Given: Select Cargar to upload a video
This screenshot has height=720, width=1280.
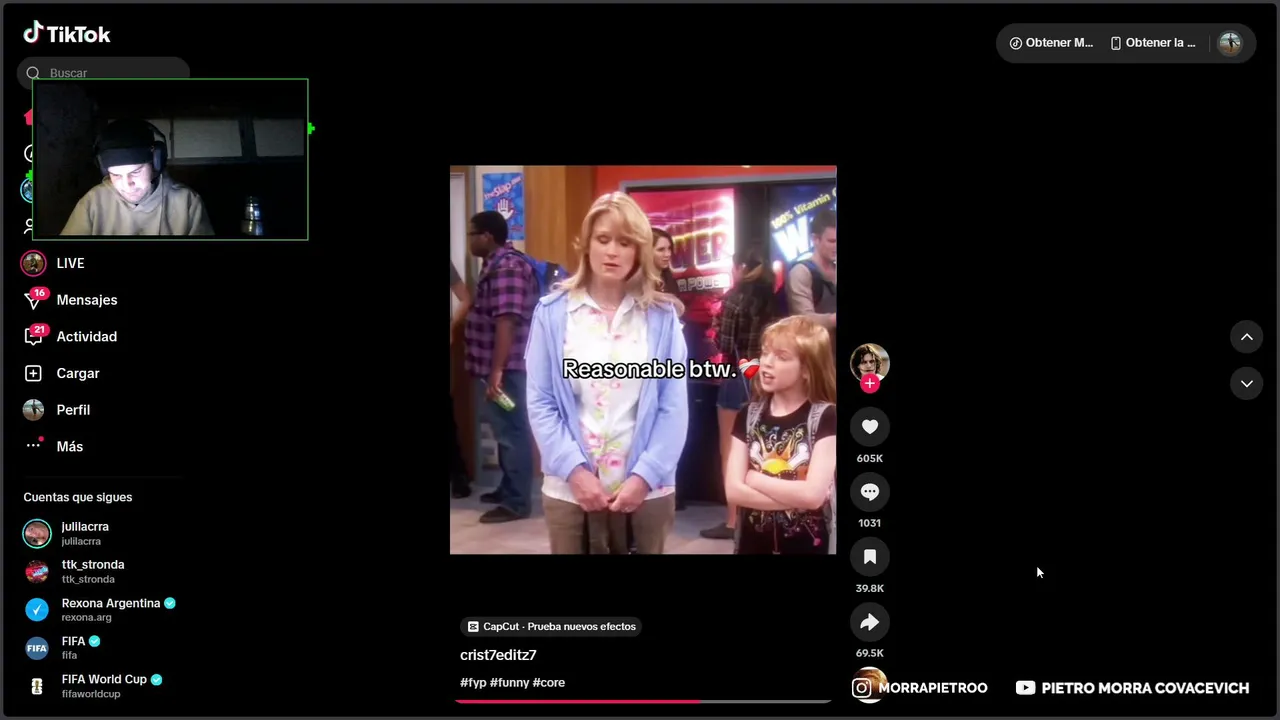Looking at the screenshot, I should point(62,373).
